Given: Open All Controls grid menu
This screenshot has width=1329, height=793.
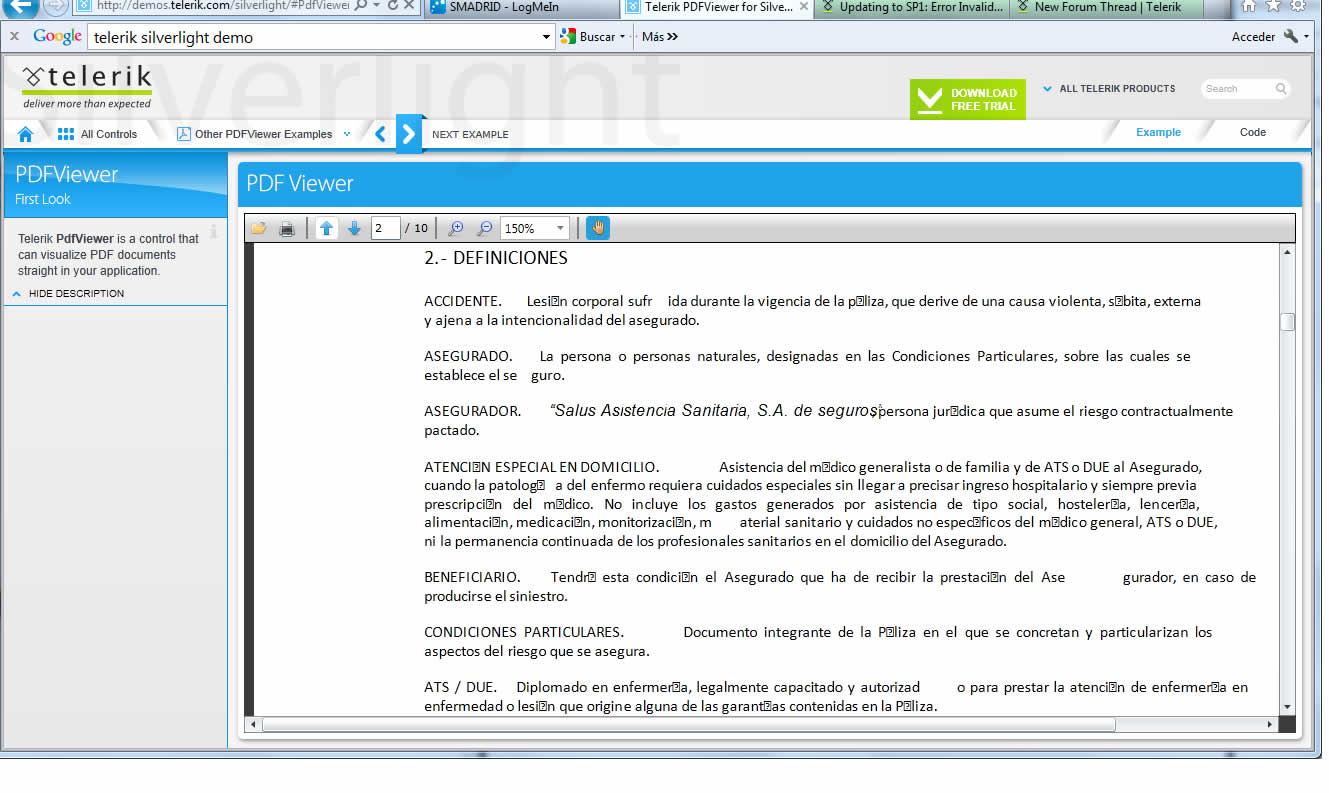Looking at the screenshot, I should [x=97, y=134].
